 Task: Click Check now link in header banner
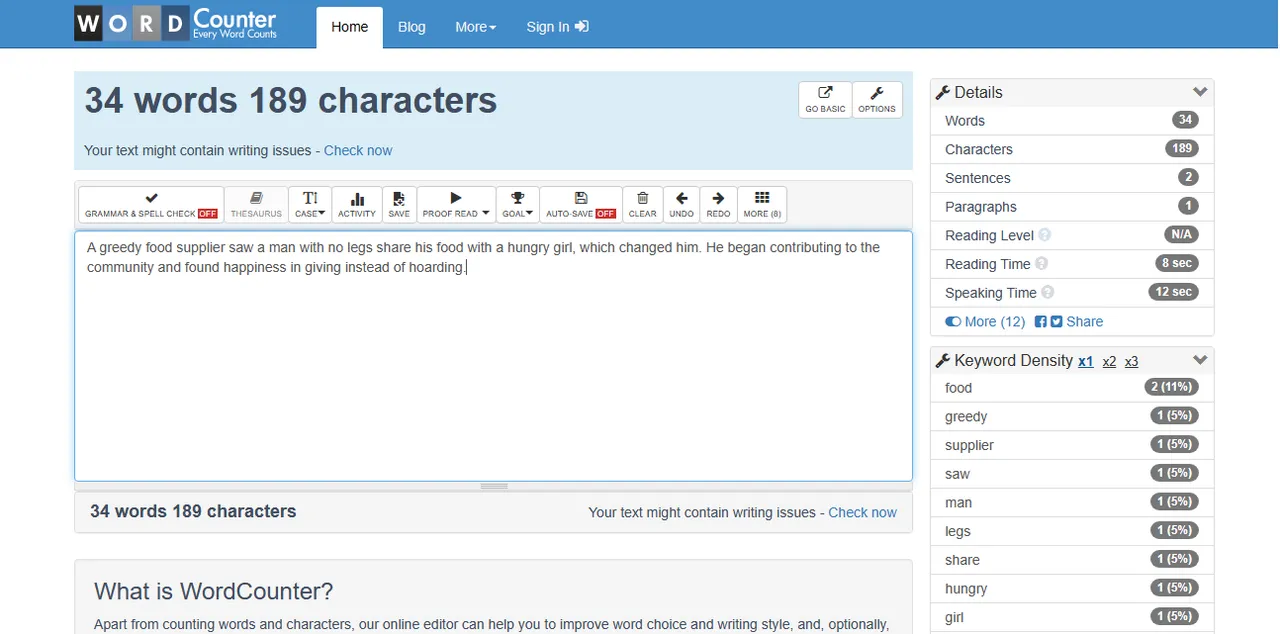(358, 150)
